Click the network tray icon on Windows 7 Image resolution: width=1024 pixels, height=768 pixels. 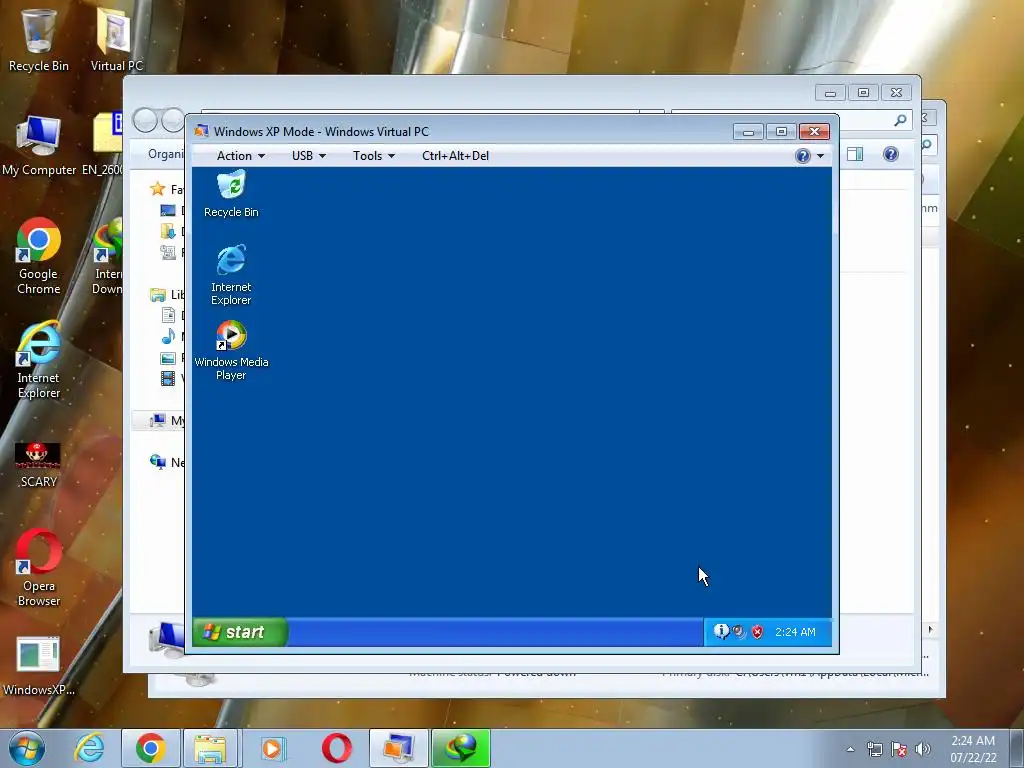point(874,749)
